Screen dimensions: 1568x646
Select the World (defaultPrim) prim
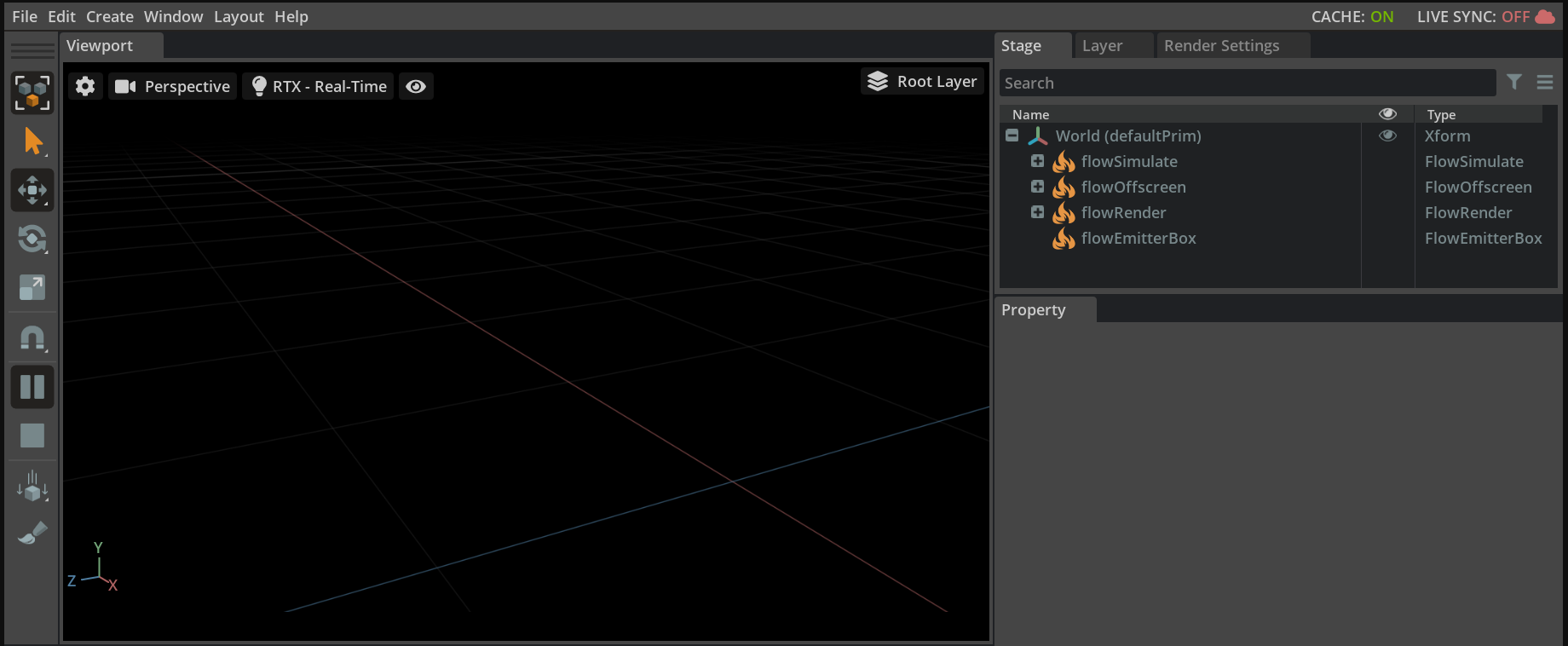[1128, 136]
